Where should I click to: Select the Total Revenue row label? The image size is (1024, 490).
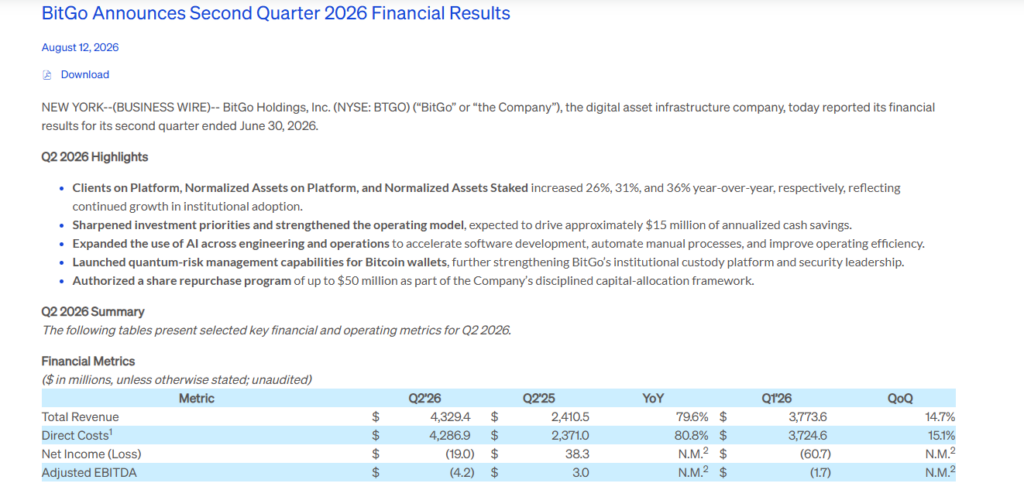tap(80, 416)
